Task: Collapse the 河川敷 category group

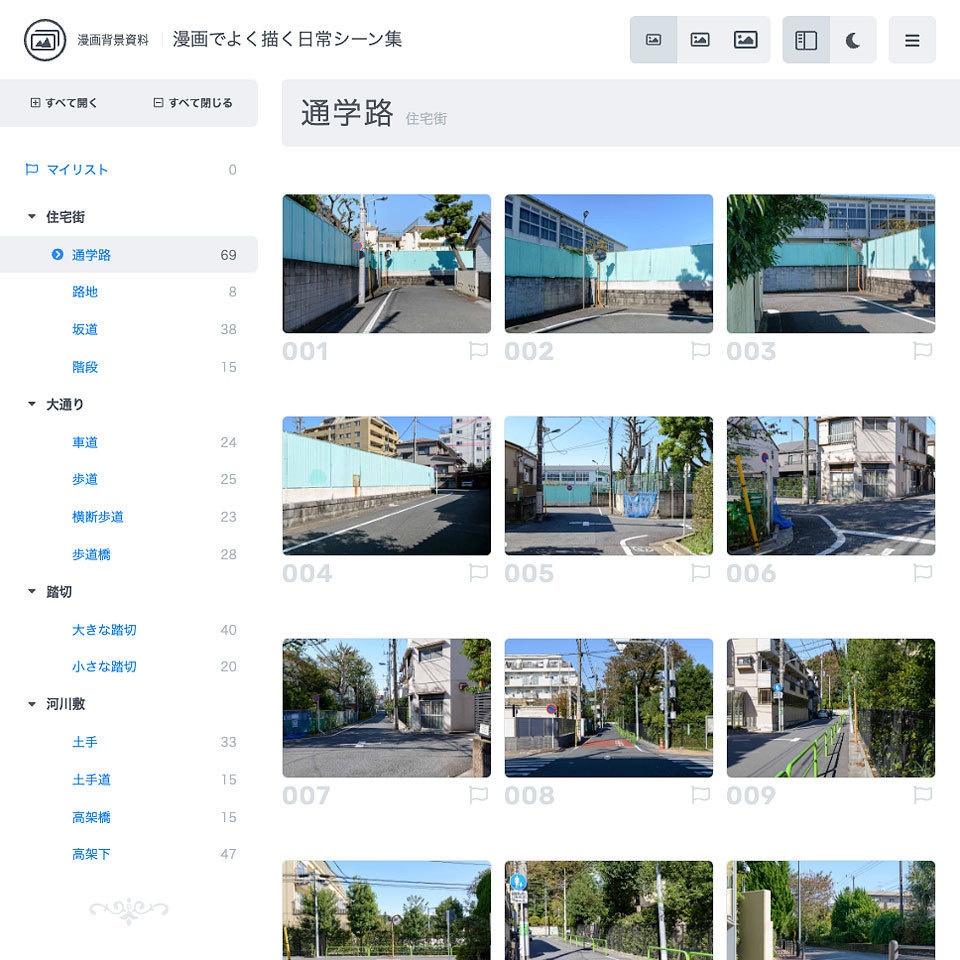Action: tap(30, 703)
